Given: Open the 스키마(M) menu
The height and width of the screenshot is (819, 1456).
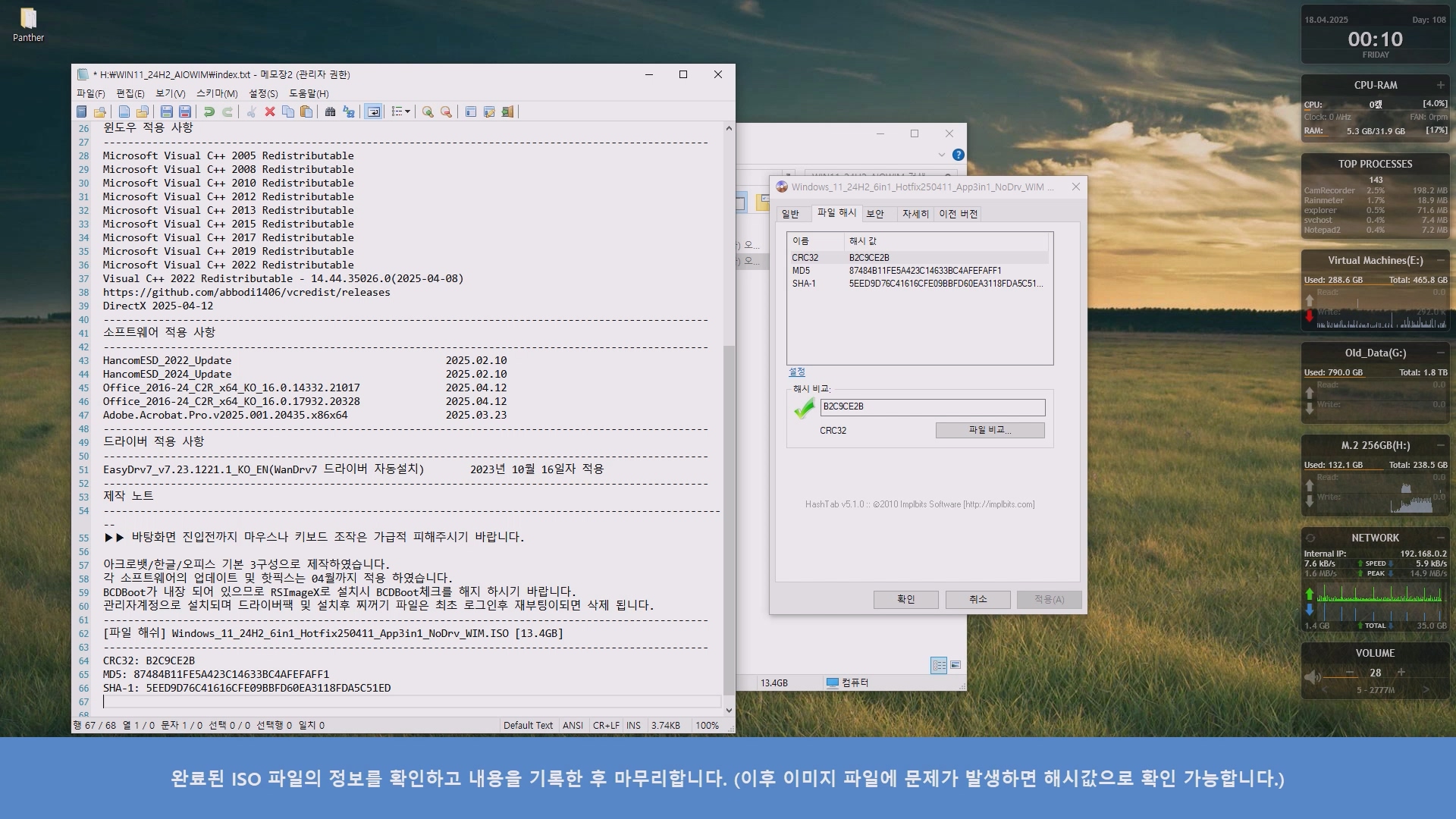Looking at the screenshot, I should tap(217, 93).
